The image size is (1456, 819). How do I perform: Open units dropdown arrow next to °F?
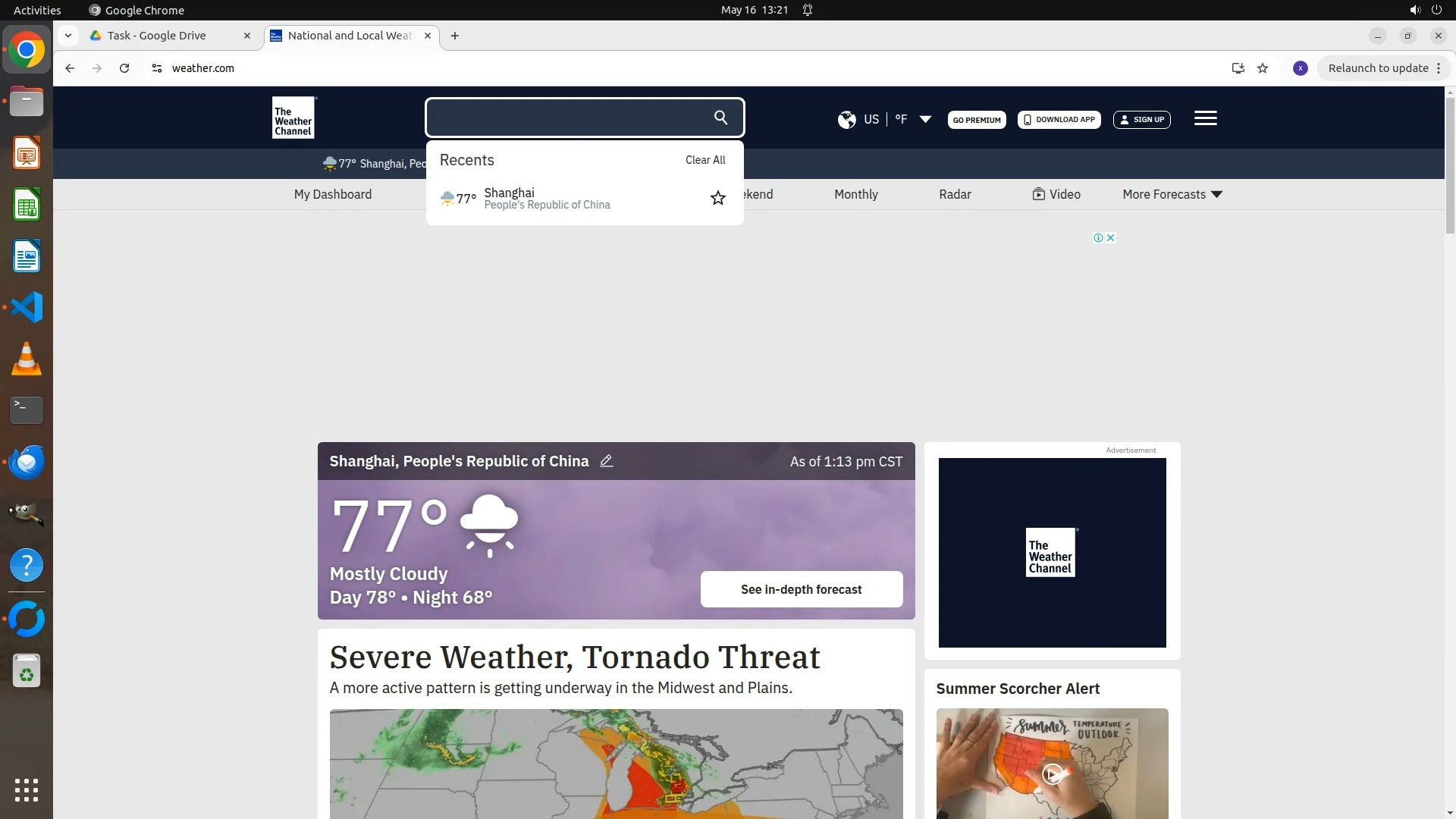925,120
